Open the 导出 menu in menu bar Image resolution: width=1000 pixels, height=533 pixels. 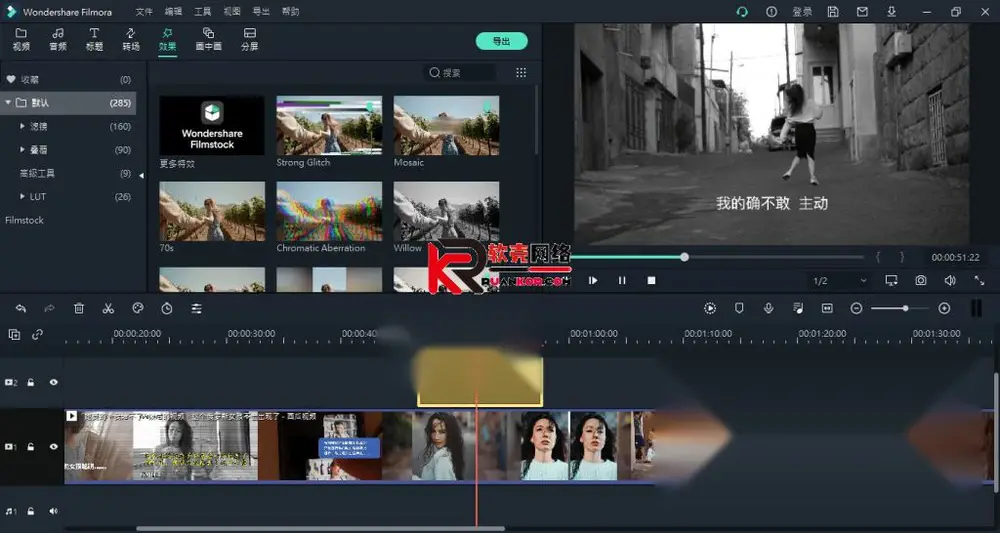261,11
